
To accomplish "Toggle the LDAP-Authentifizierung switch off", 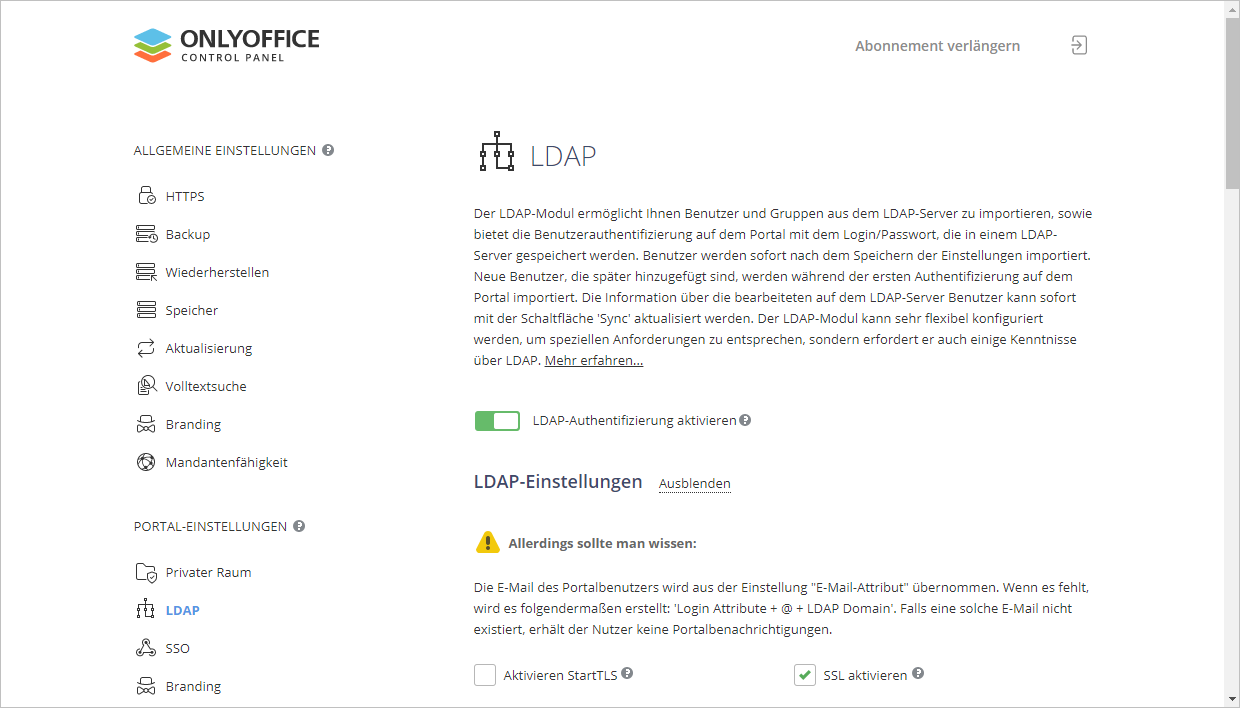I will 498,421.
